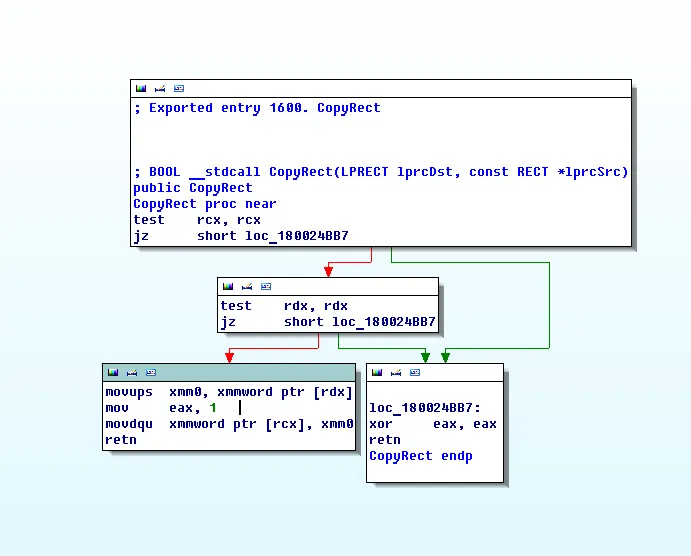Click group-nodes icon in 'test rdx, rdx' node

(x=265, y=286)
